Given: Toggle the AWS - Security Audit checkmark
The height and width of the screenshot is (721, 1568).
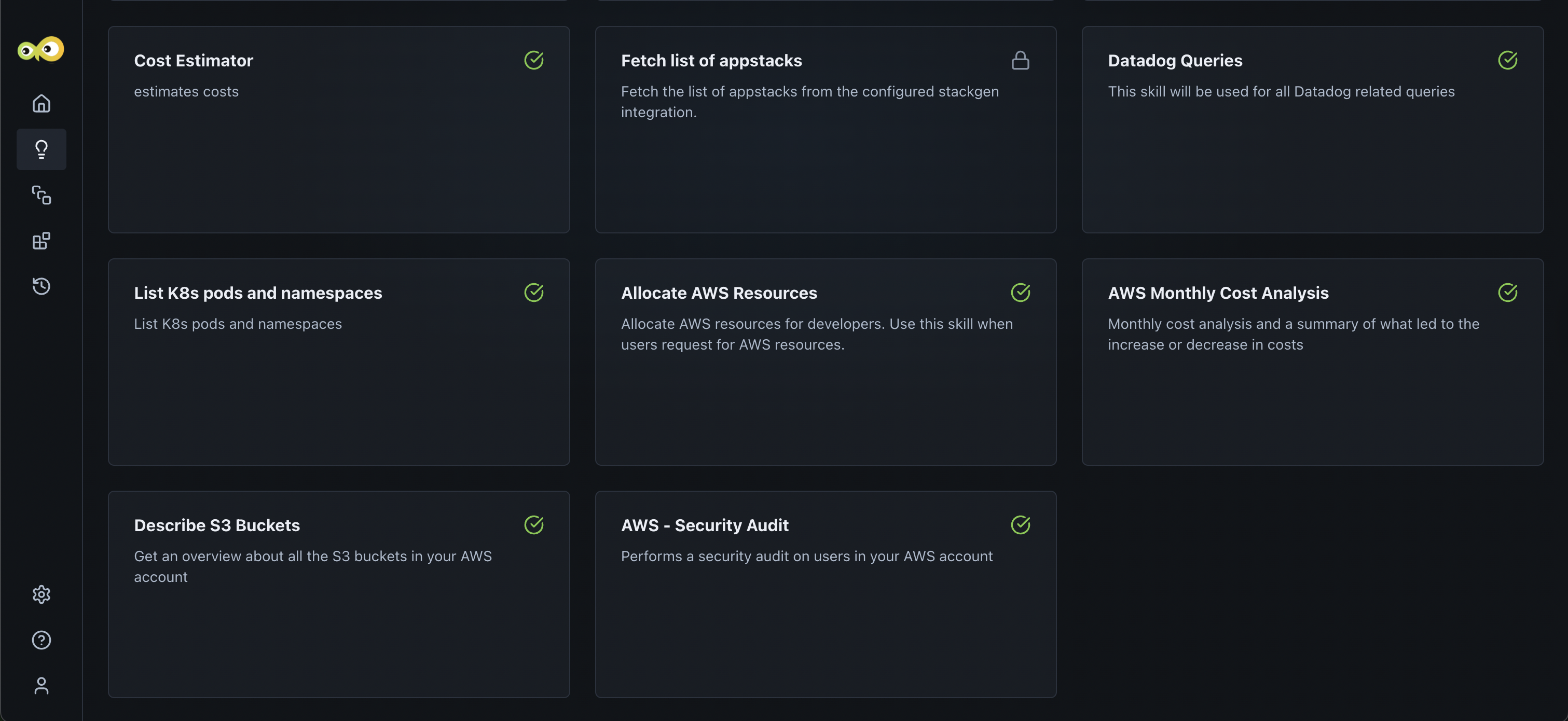Looking at the screenshot, I should [x=1020, y=525].
